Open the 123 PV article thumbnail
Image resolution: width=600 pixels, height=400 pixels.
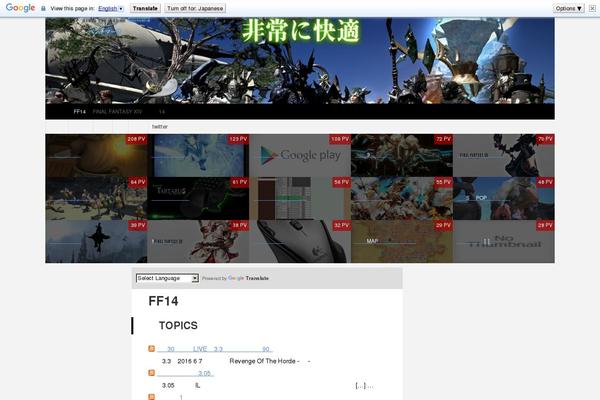198,155
